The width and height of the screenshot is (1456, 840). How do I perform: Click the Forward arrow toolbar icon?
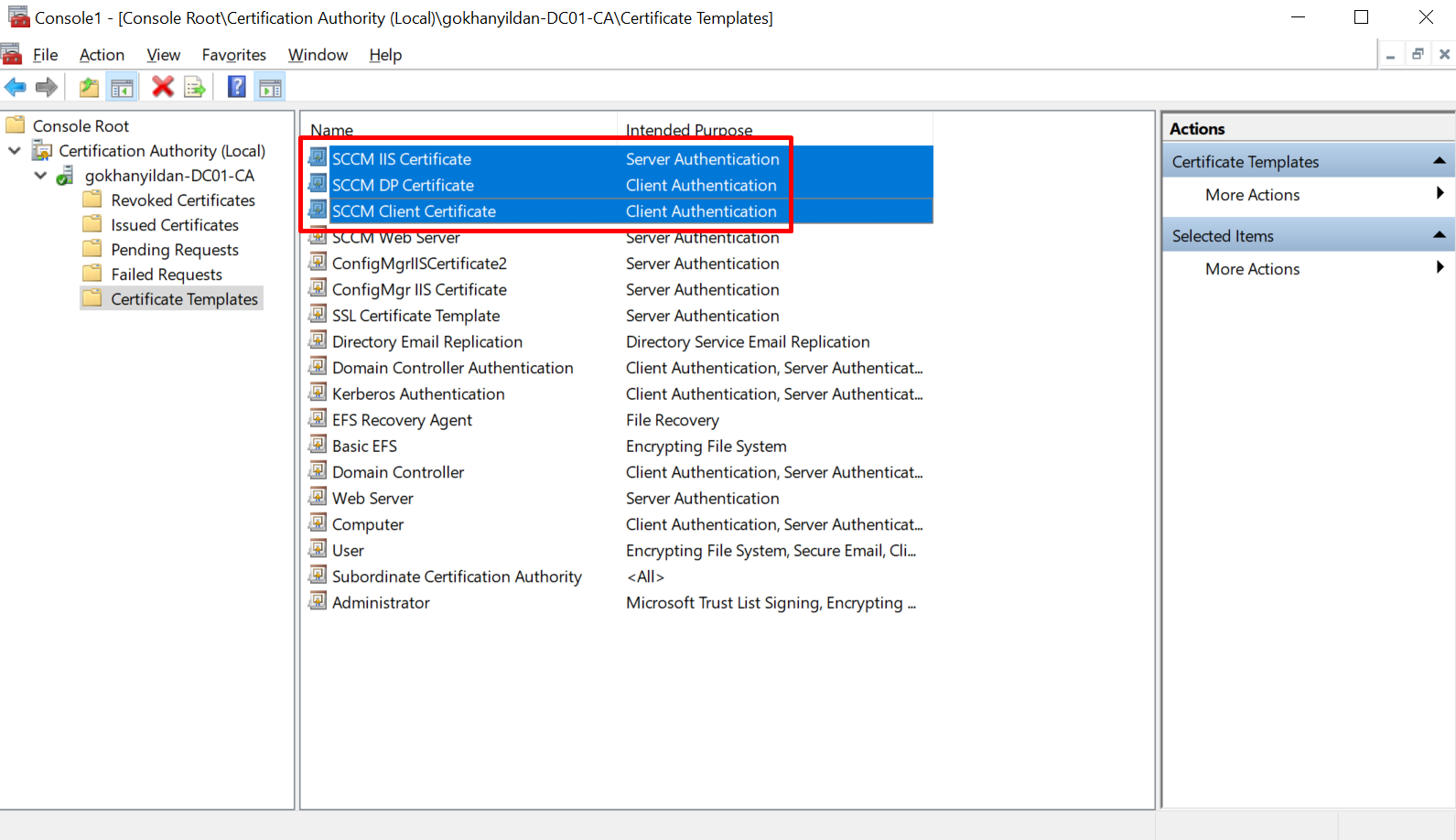(47, 87)
